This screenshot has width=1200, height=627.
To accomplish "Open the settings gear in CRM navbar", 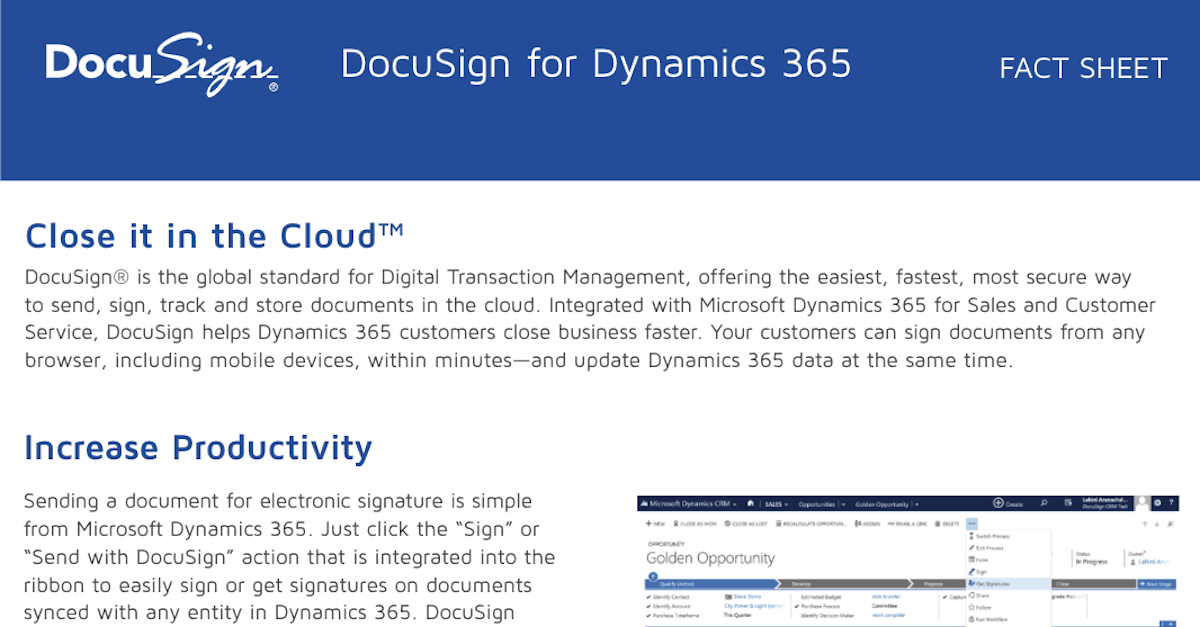I will (1157, 503).
